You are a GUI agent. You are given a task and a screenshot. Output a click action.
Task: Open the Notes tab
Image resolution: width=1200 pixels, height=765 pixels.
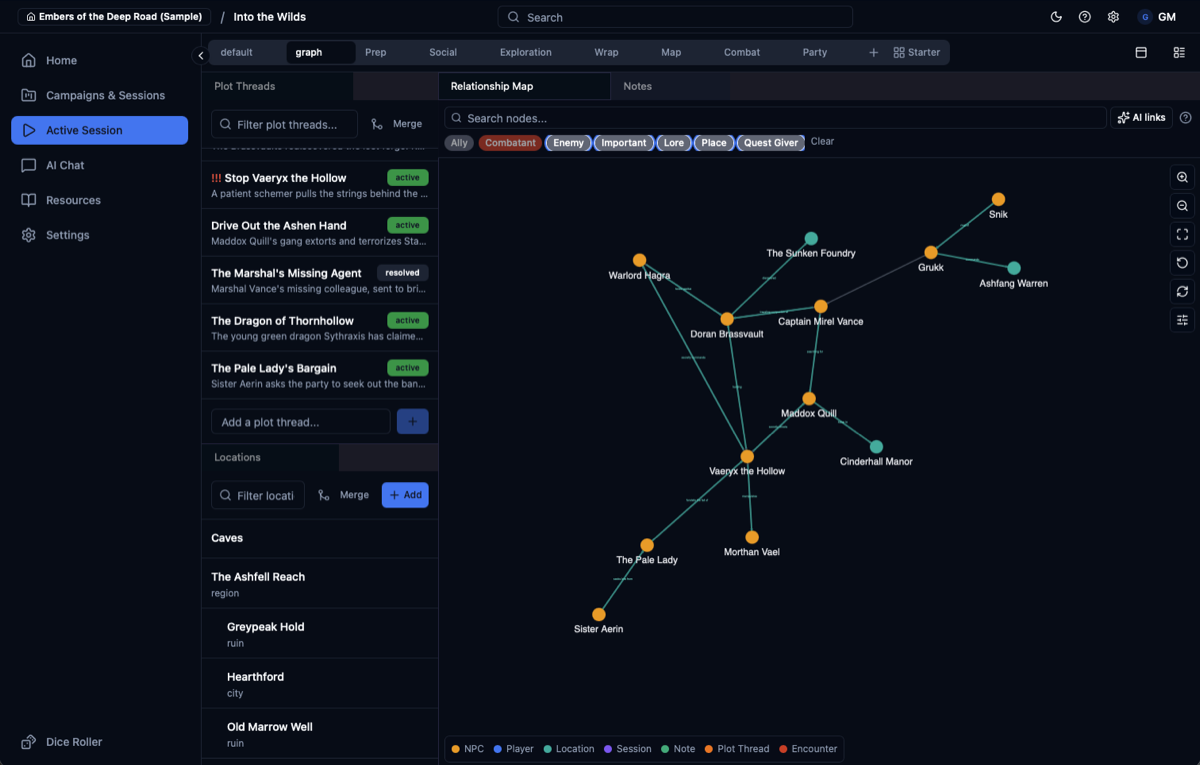(638, 86)
